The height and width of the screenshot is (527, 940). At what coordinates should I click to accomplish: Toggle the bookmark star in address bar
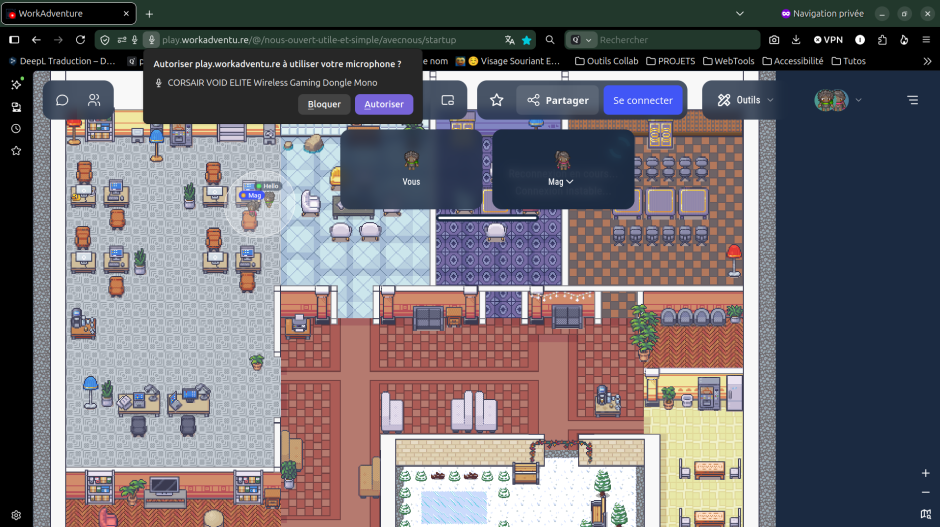tap(527, 40)
